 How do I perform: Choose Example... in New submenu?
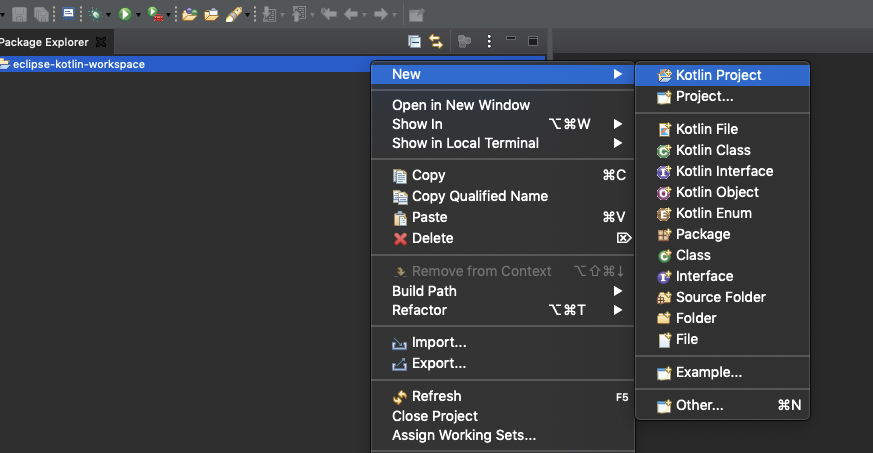point(722,372)
